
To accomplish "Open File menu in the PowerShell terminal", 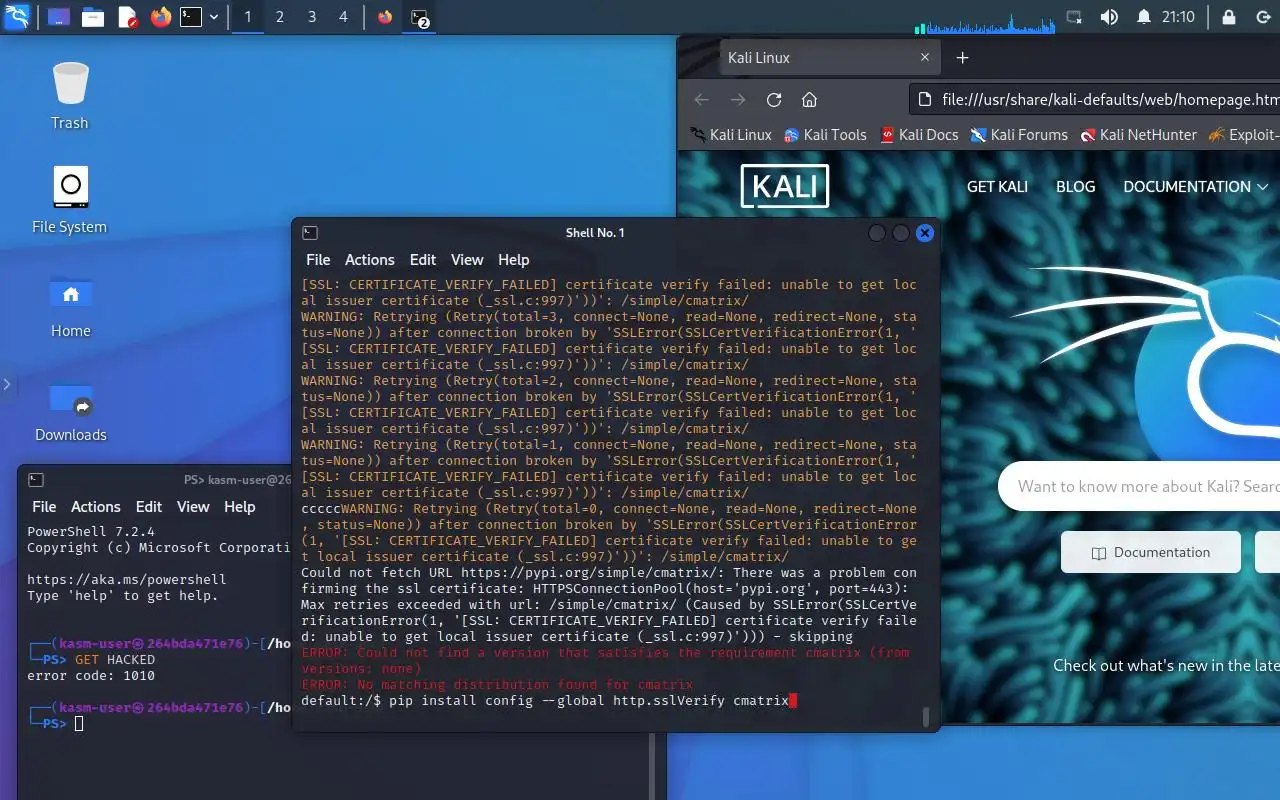I will pyautogui.click(x=44, y=507).
